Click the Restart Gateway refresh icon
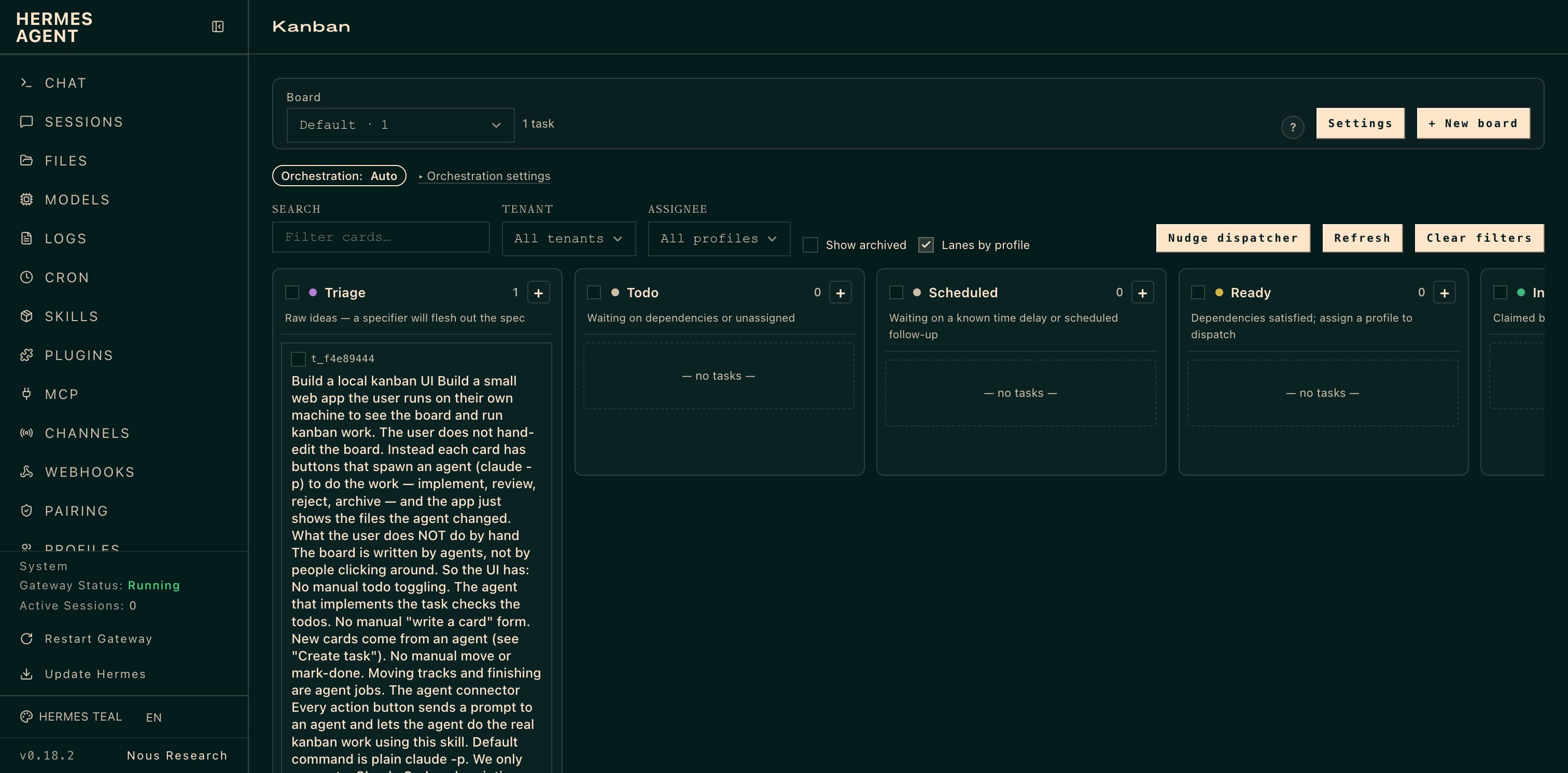The width and height of the screenshot is (1568, 773). 26,639
